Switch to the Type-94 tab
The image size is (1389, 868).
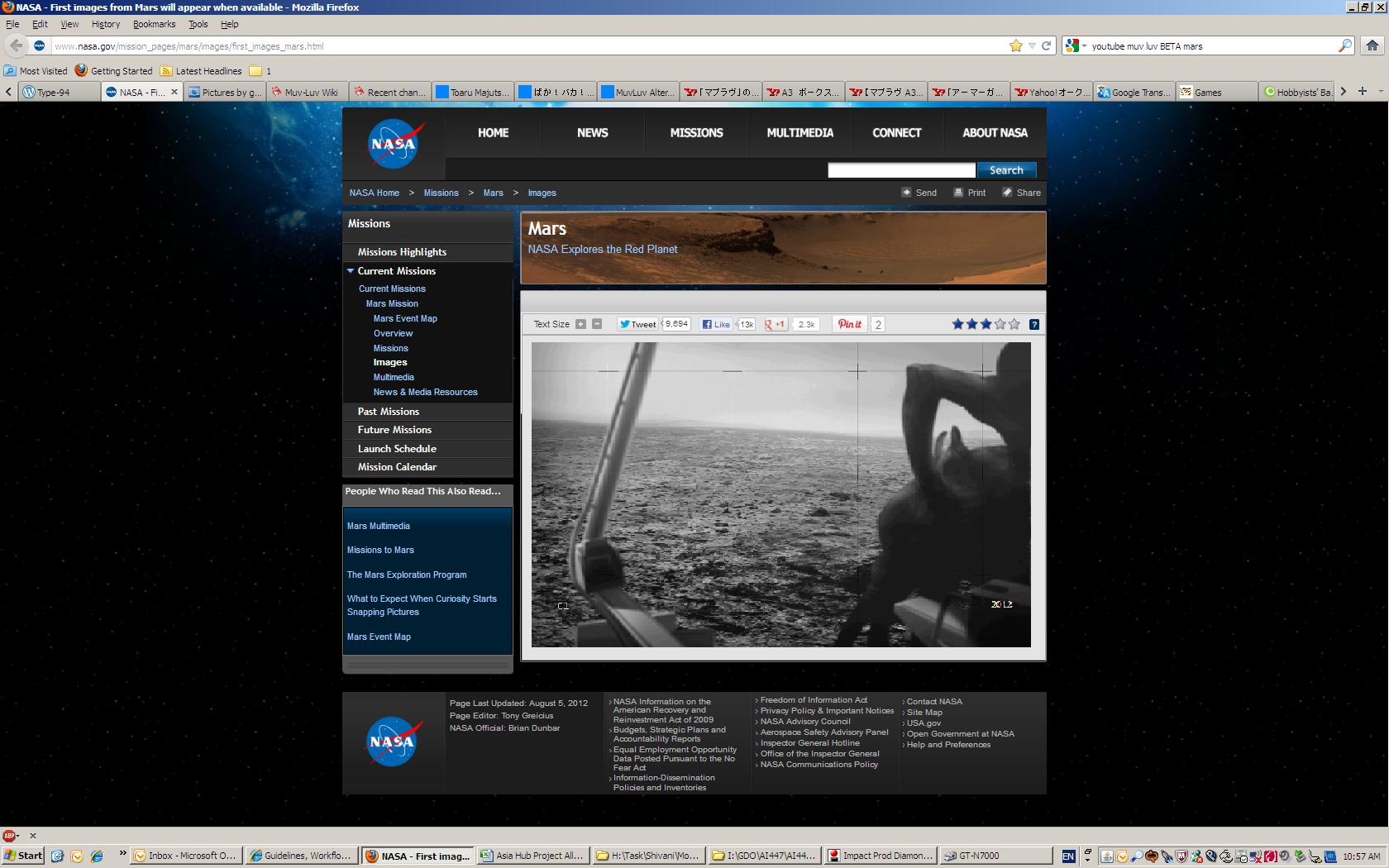pyautogui.click(x=60, y=92)
